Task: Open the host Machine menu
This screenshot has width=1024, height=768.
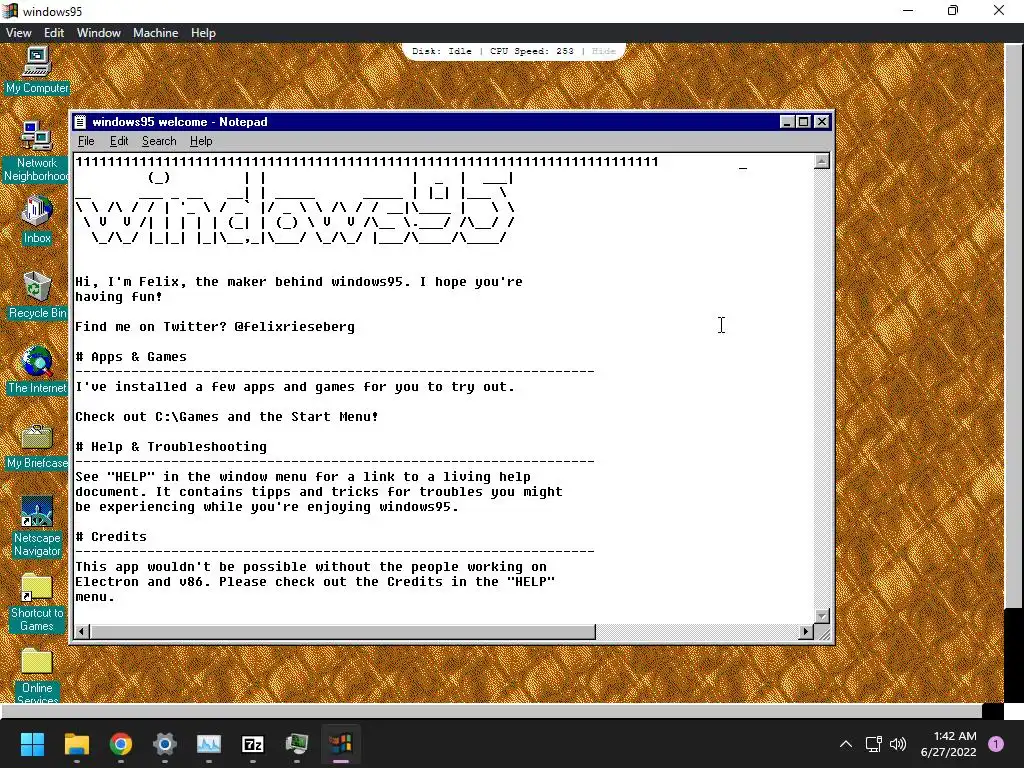Action: (x=155, y=33)
